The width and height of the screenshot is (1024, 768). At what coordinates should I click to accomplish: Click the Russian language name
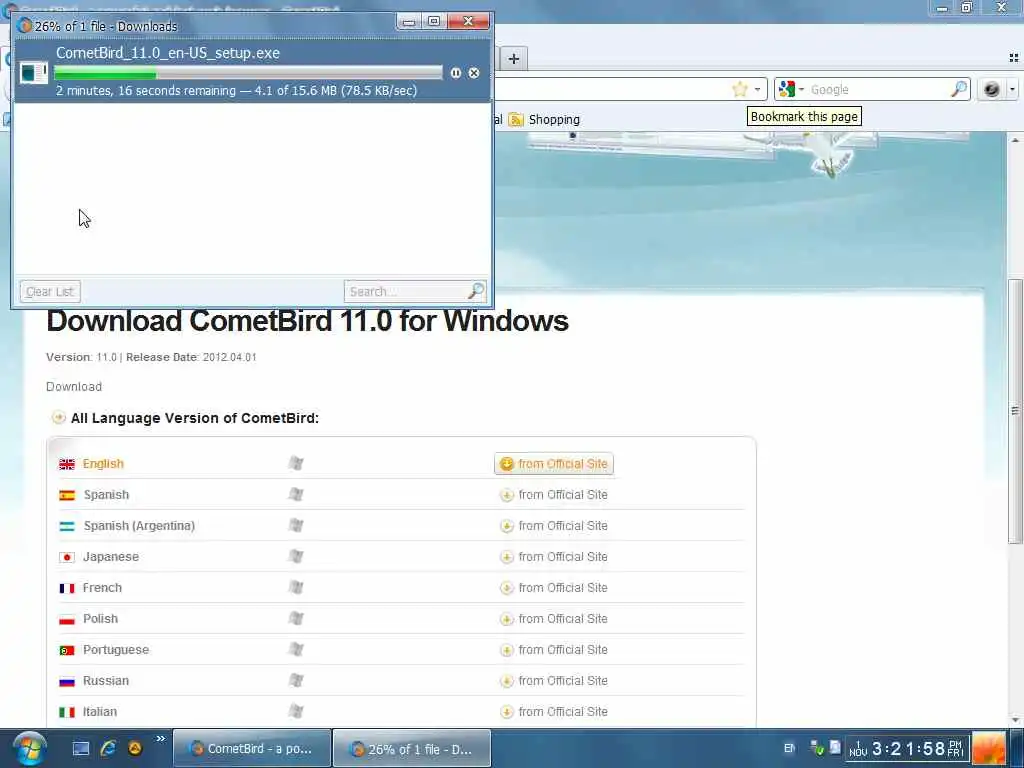pyautogui.click(x=105, y=681)
